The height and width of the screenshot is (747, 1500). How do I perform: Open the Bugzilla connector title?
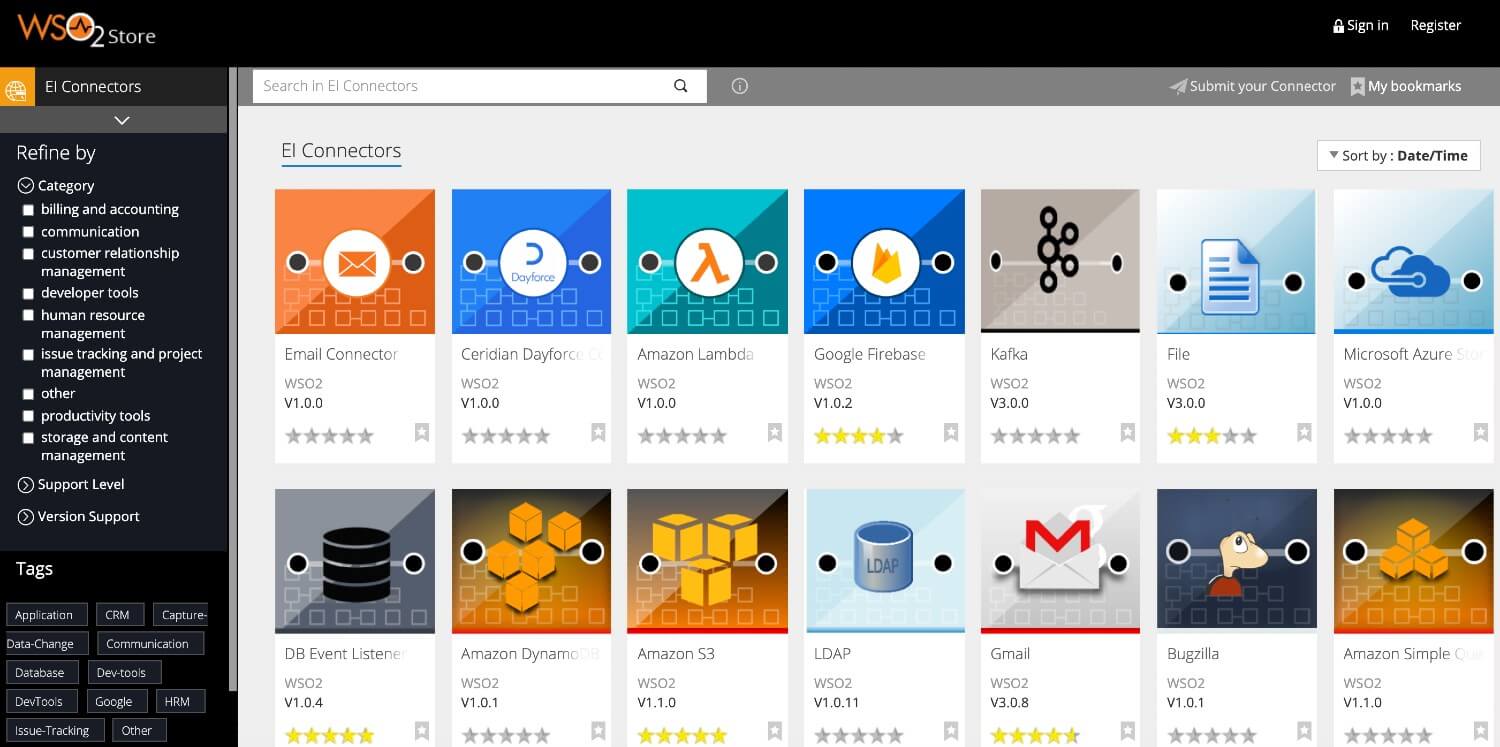1193,654
